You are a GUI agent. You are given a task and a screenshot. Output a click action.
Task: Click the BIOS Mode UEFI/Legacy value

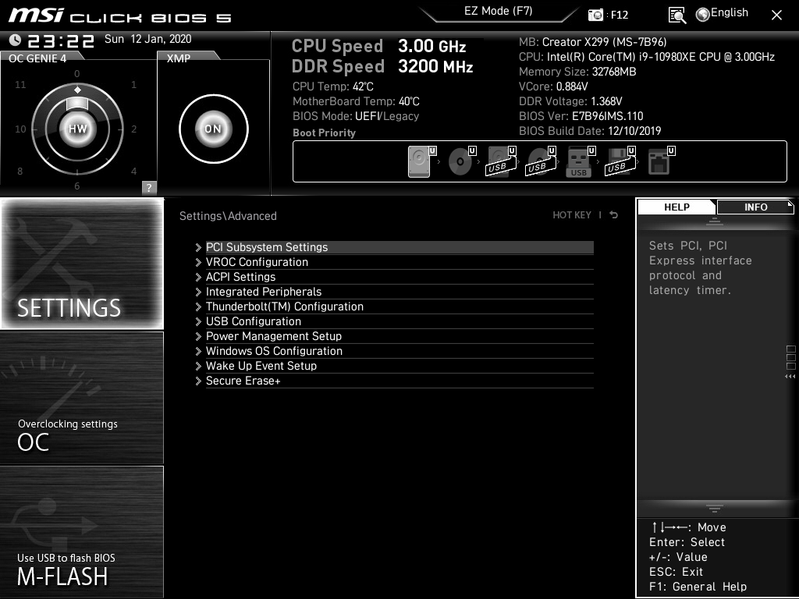(387, 116)
